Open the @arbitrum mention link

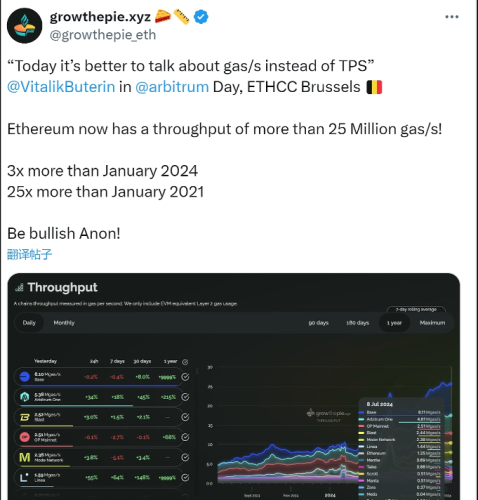(x=172, y=87)
